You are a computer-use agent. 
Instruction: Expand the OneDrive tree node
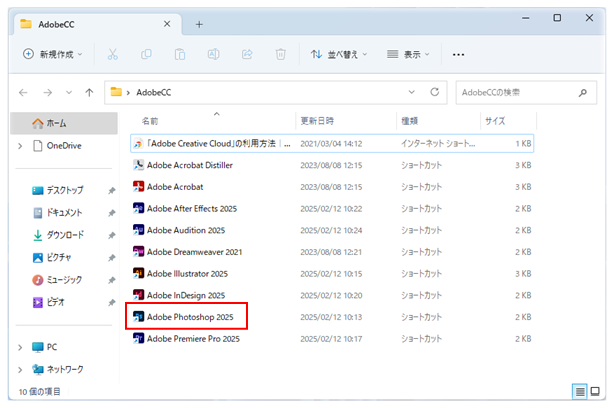pos(21,146)
